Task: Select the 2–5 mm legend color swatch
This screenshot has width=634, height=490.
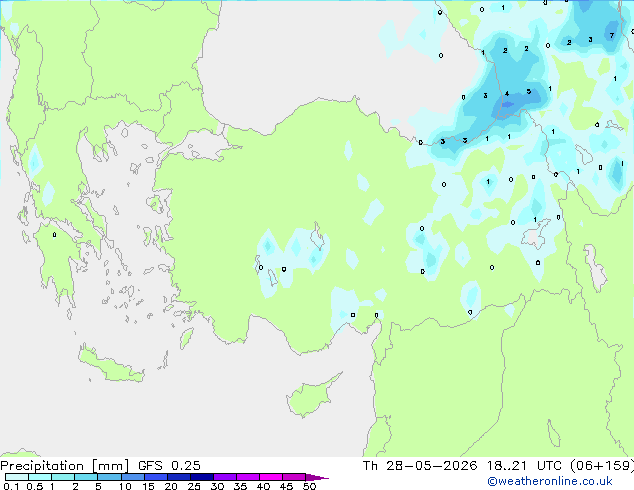Action: point(86,477)
